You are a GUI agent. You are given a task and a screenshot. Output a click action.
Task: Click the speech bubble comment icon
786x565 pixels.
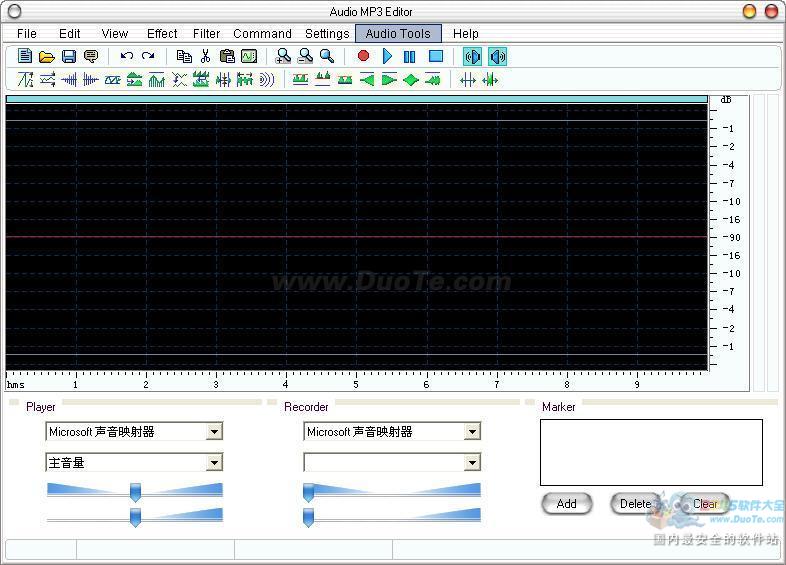click(x=91, y=56)
